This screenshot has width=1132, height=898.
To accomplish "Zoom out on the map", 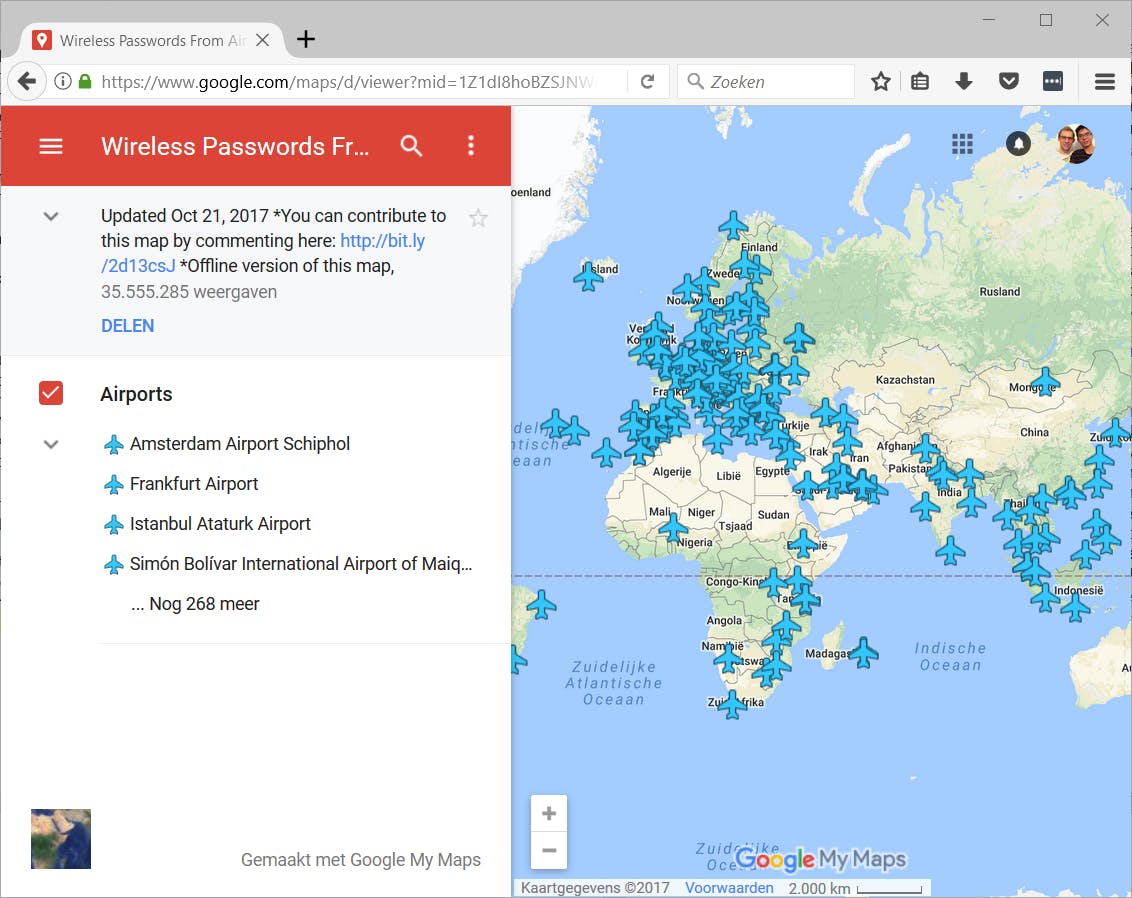I will (549, 850).
